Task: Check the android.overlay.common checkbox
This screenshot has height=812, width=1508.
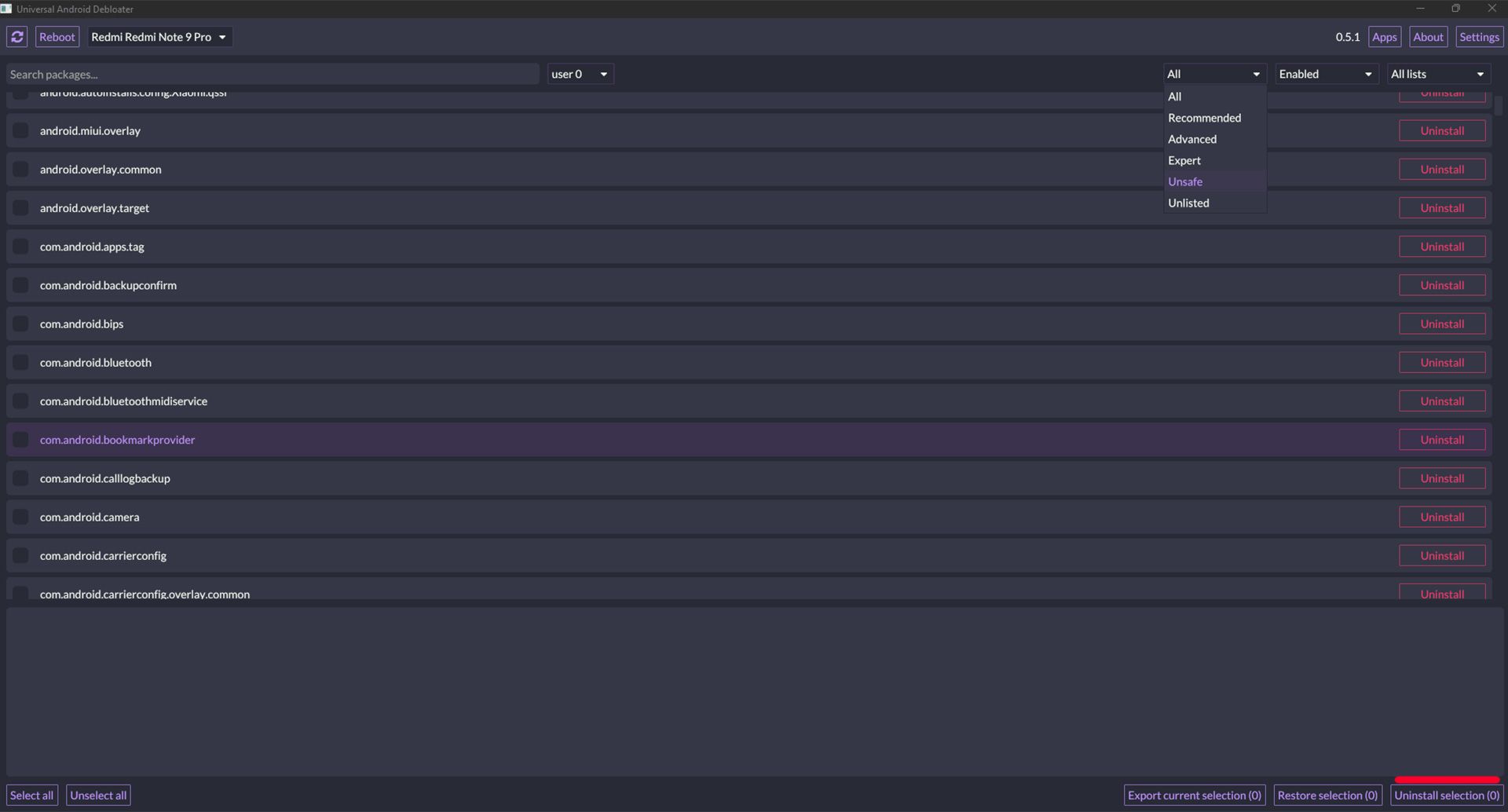Action: (x=20, y=169)
